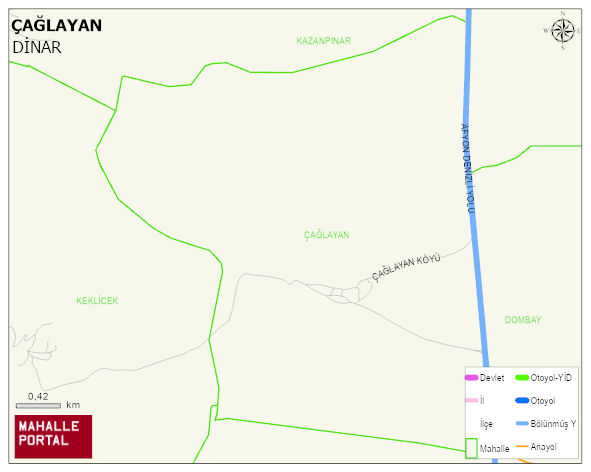Screen dimensions: 591x472
Task: Select the DOMBAY neighborhood label
Action: pos(523,320)
